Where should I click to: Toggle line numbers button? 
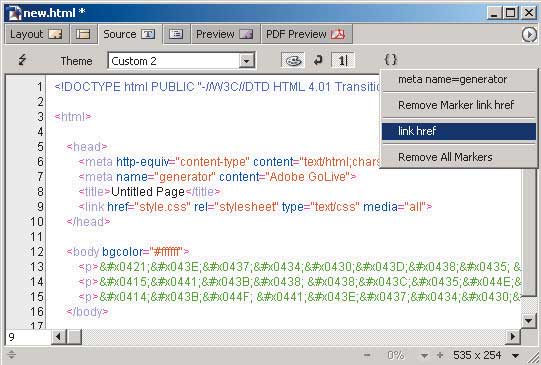point(342,61)
